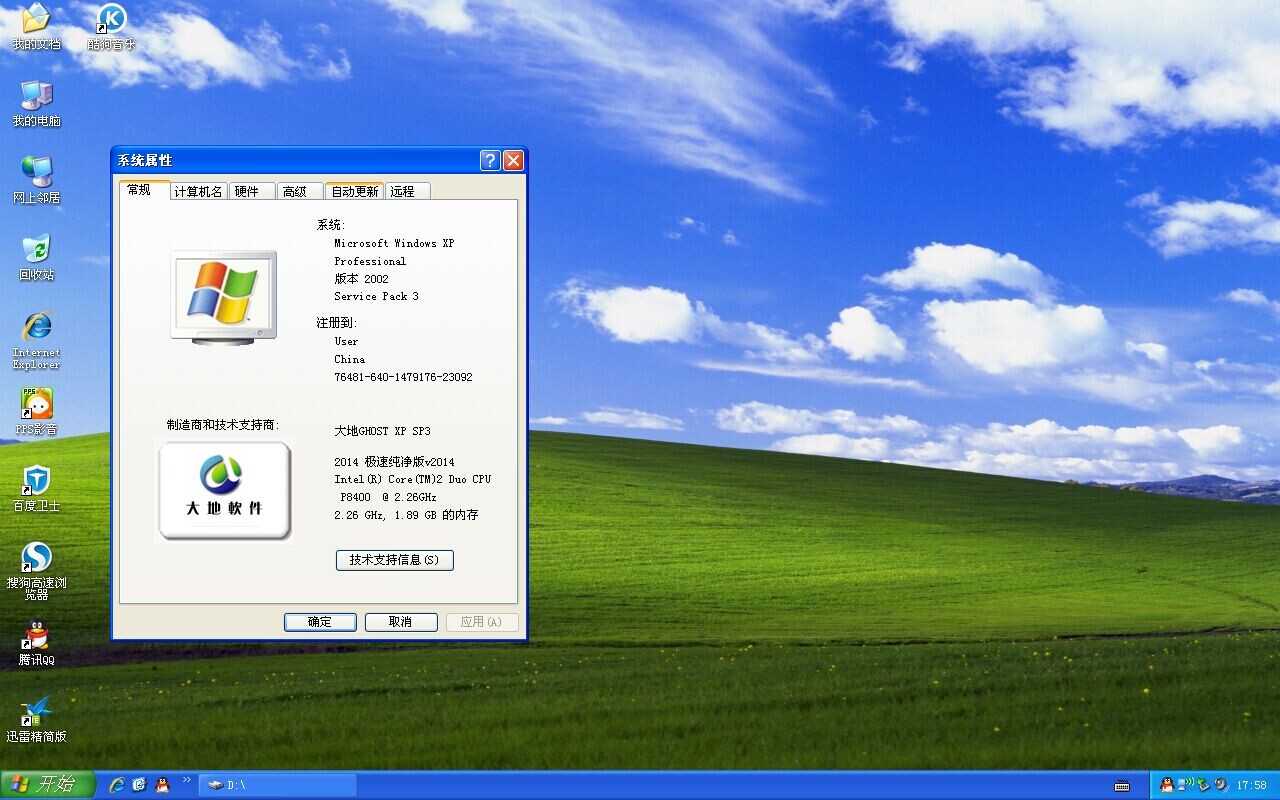Screen dimensions: 1280x800
Task: Click the 取消 cancel button
Action: click(401, 622)
